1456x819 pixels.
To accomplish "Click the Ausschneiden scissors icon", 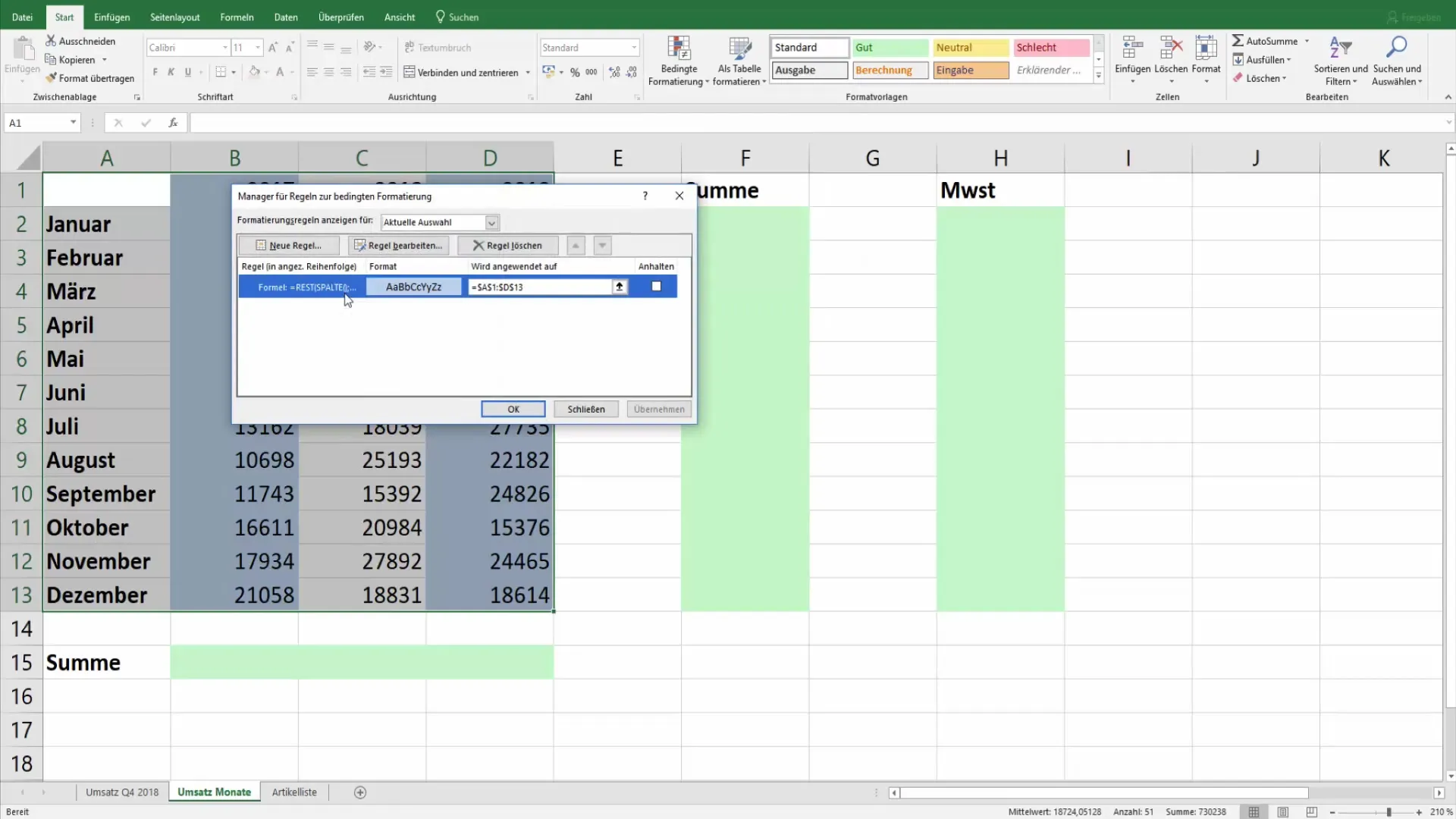I will coord(51,41).
